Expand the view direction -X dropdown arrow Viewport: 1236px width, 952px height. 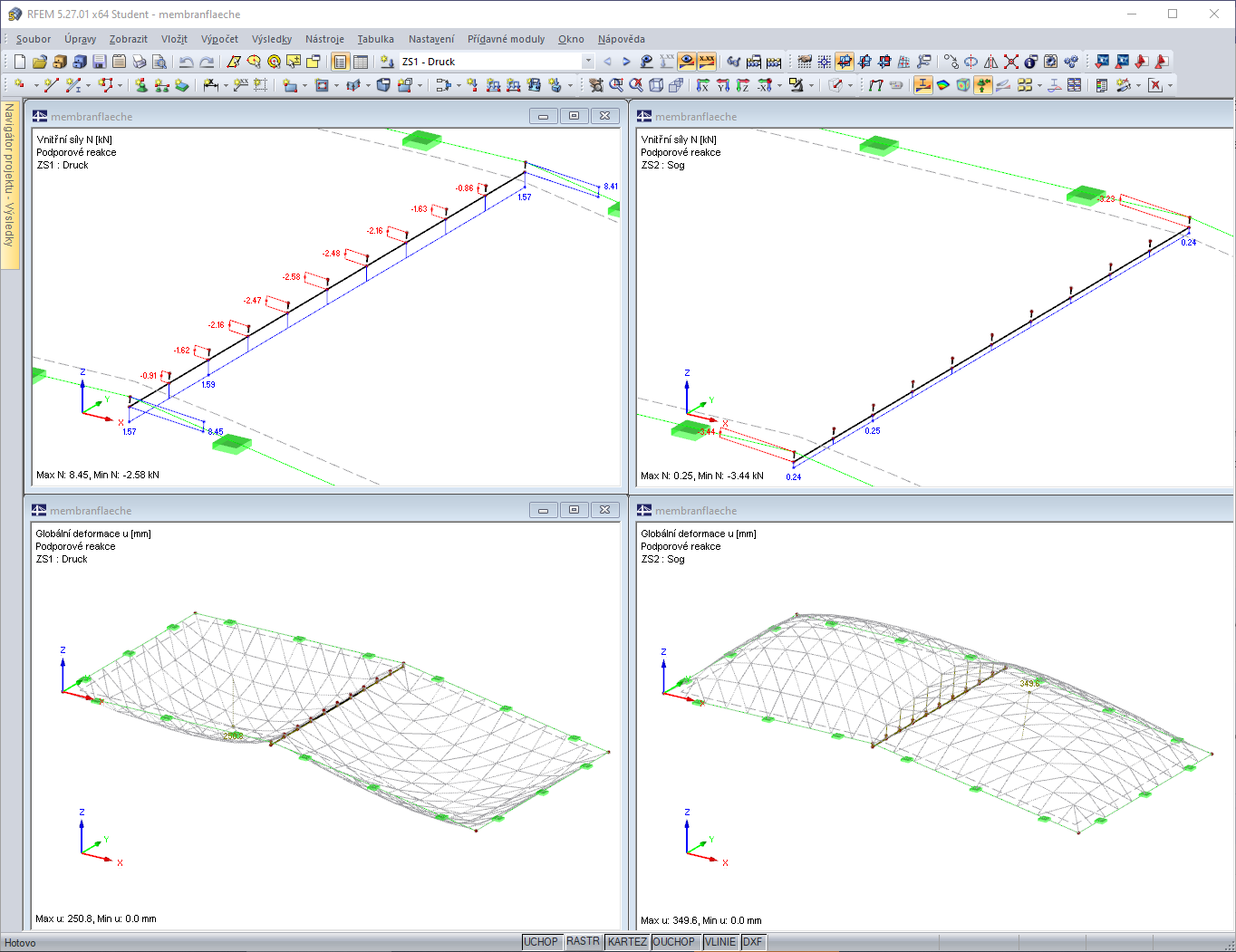779,86
